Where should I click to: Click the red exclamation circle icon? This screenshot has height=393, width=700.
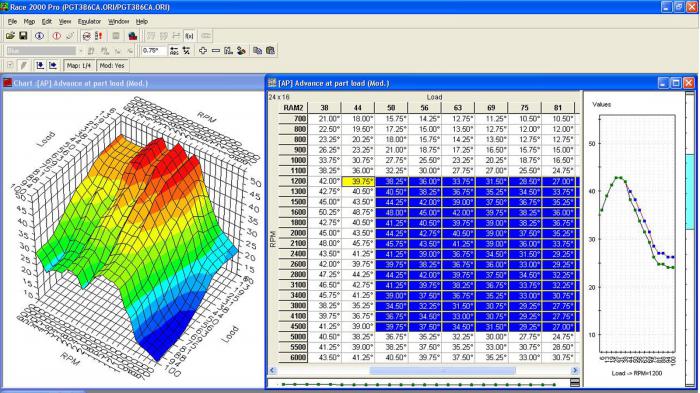pos(57,36)
